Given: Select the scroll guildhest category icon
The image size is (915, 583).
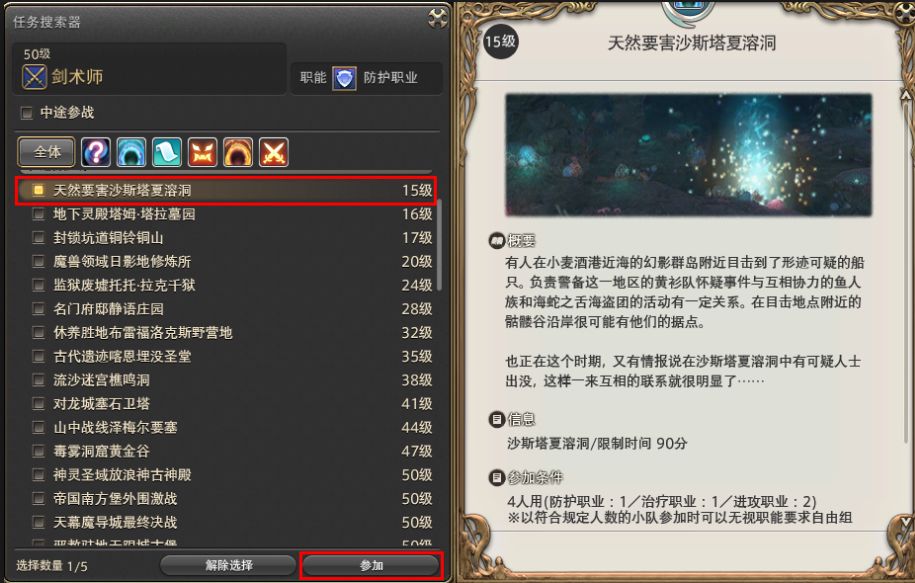Looking at the screenshot, I should coord(167,152).
